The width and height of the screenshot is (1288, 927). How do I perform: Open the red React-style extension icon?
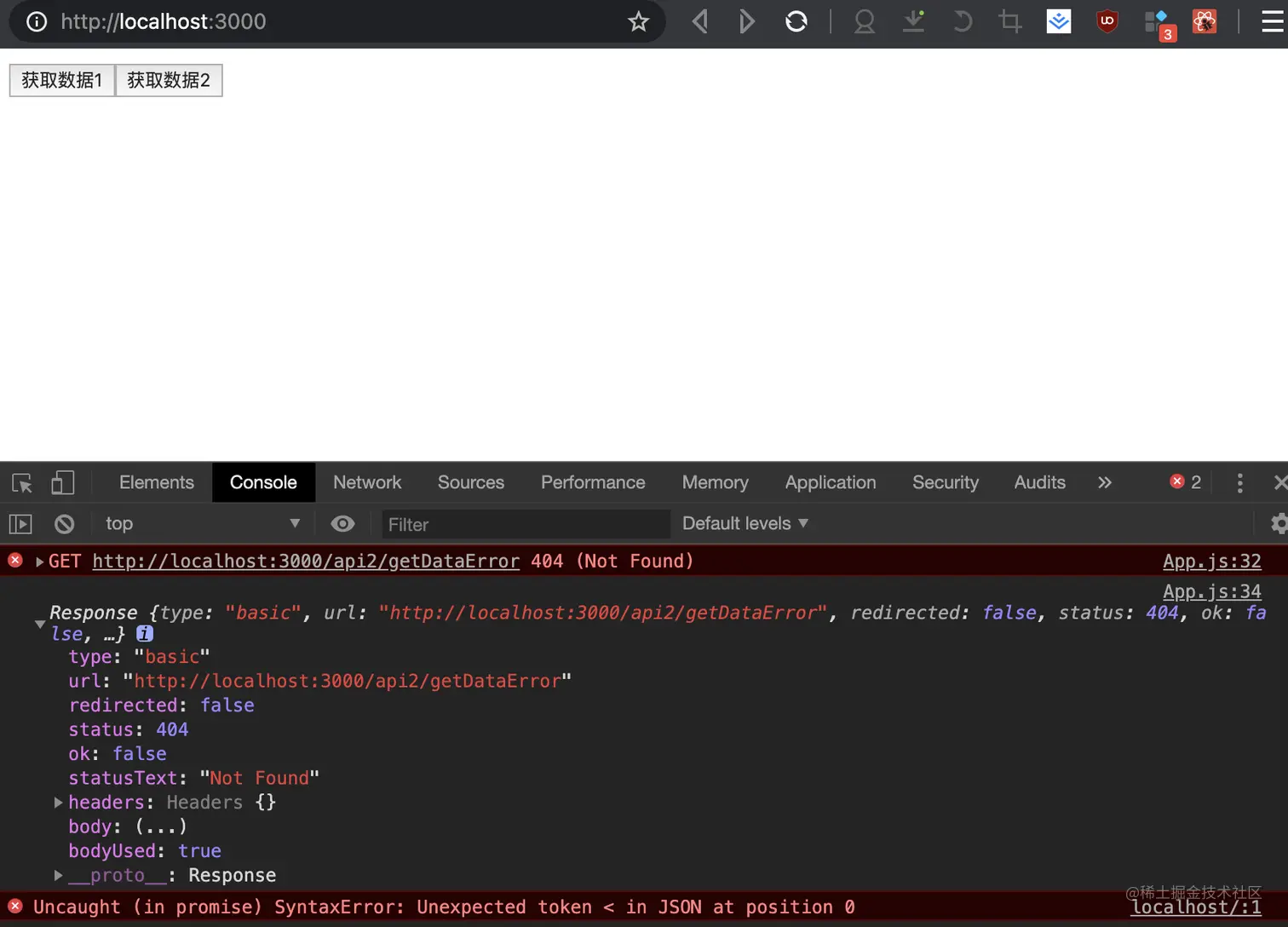click(x=1205, y=21)
